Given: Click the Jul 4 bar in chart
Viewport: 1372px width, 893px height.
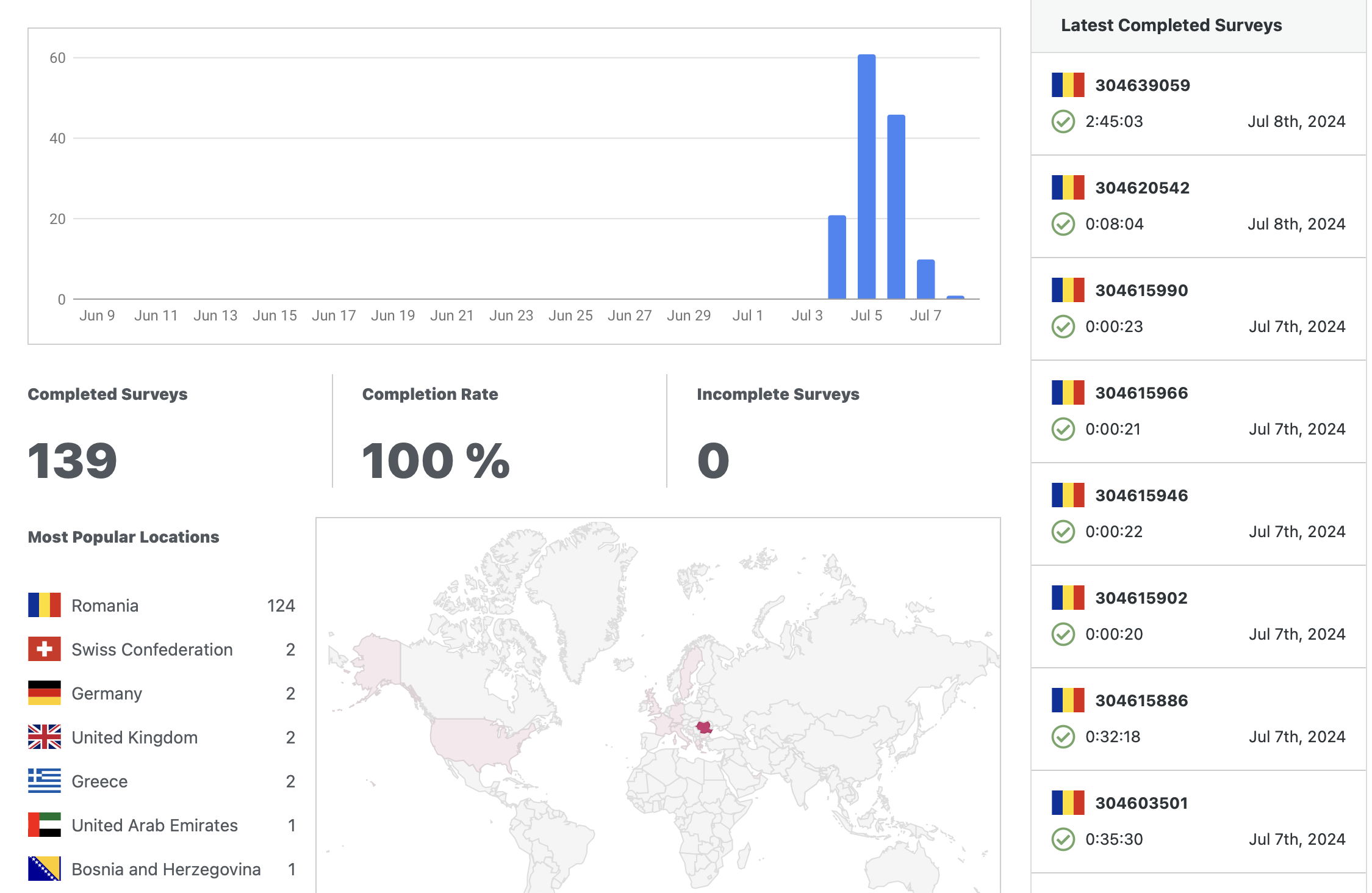Looking at the screenshot, I should tap(836, 256).
